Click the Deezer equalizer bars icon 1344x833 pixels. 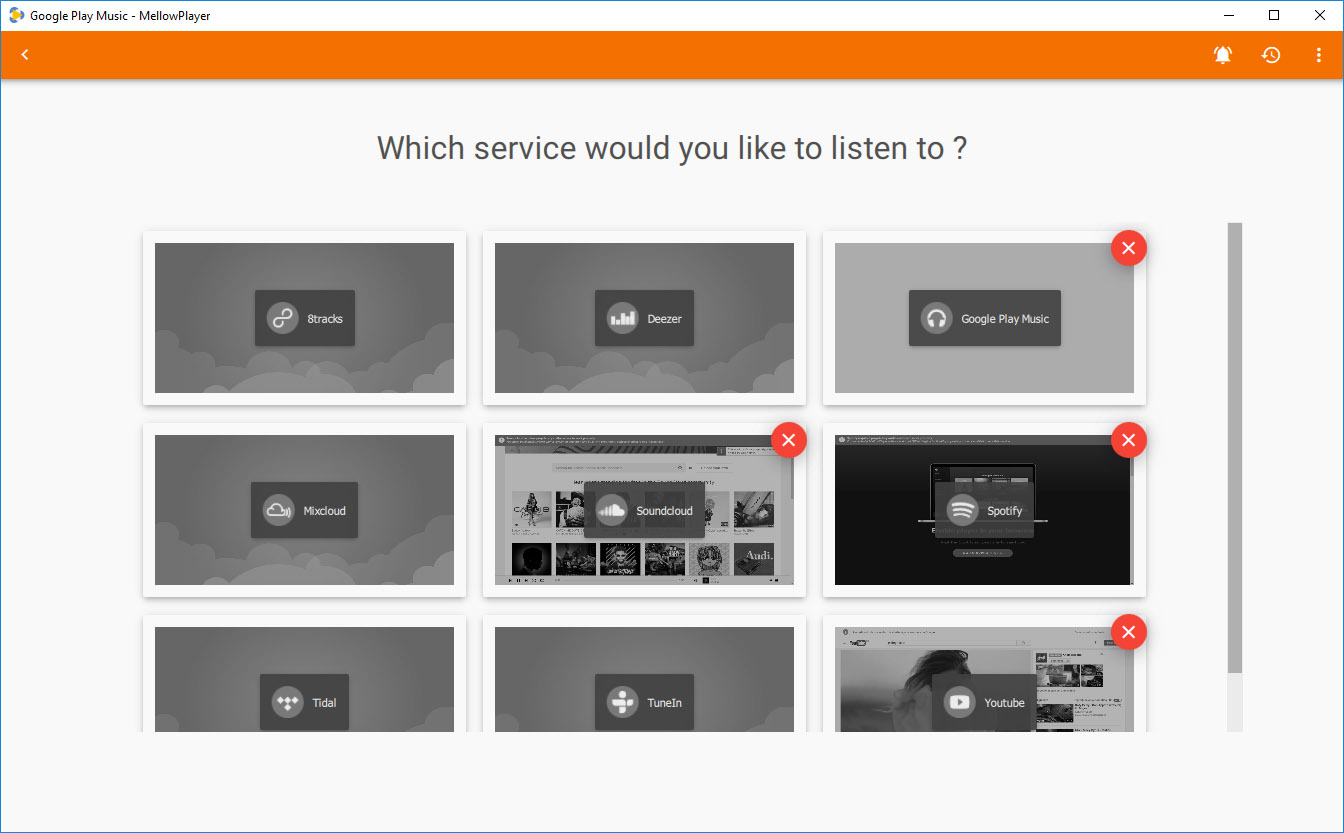click(622, 319)
